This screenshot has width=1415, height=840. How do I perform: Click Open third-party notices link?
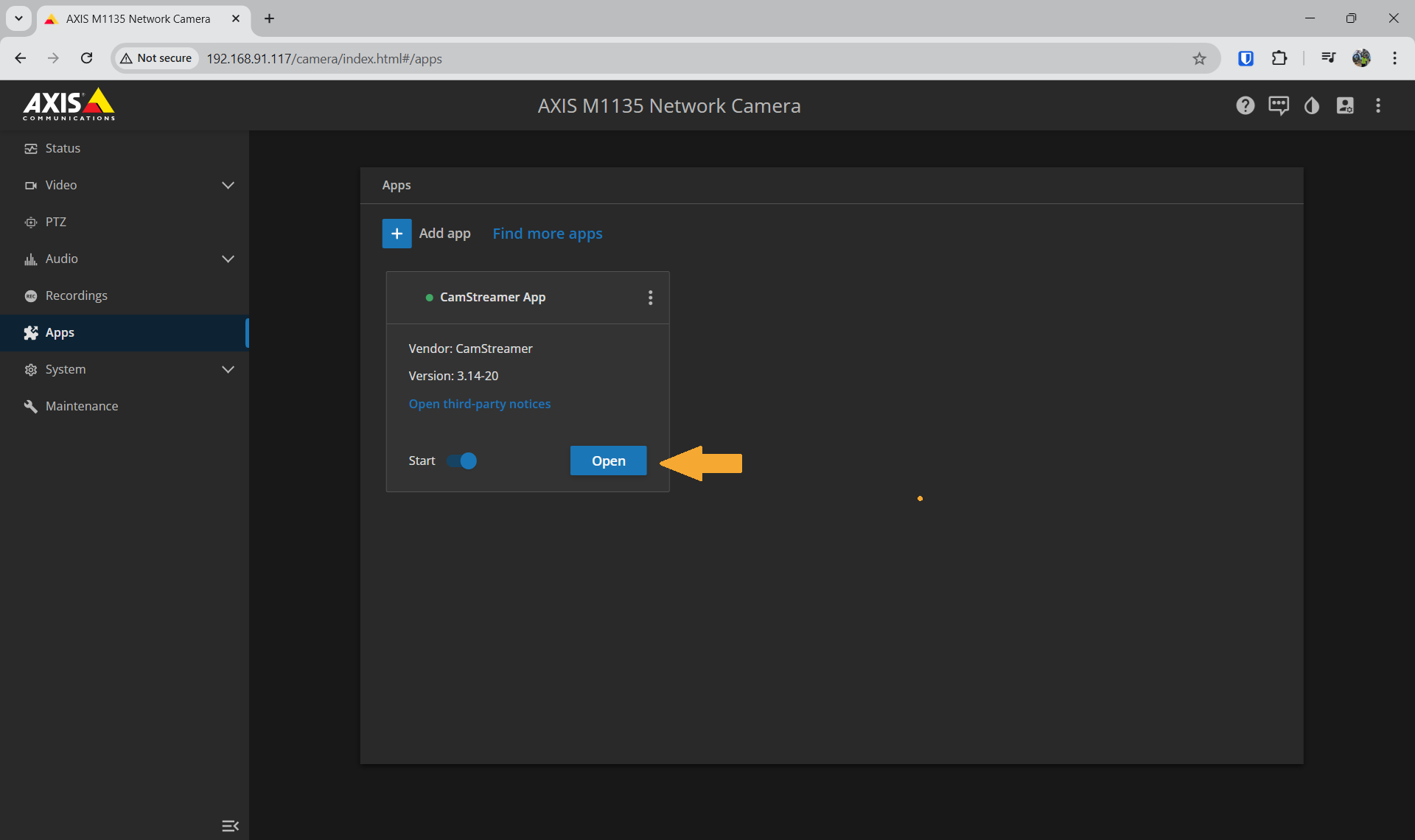tap(480, 404)
